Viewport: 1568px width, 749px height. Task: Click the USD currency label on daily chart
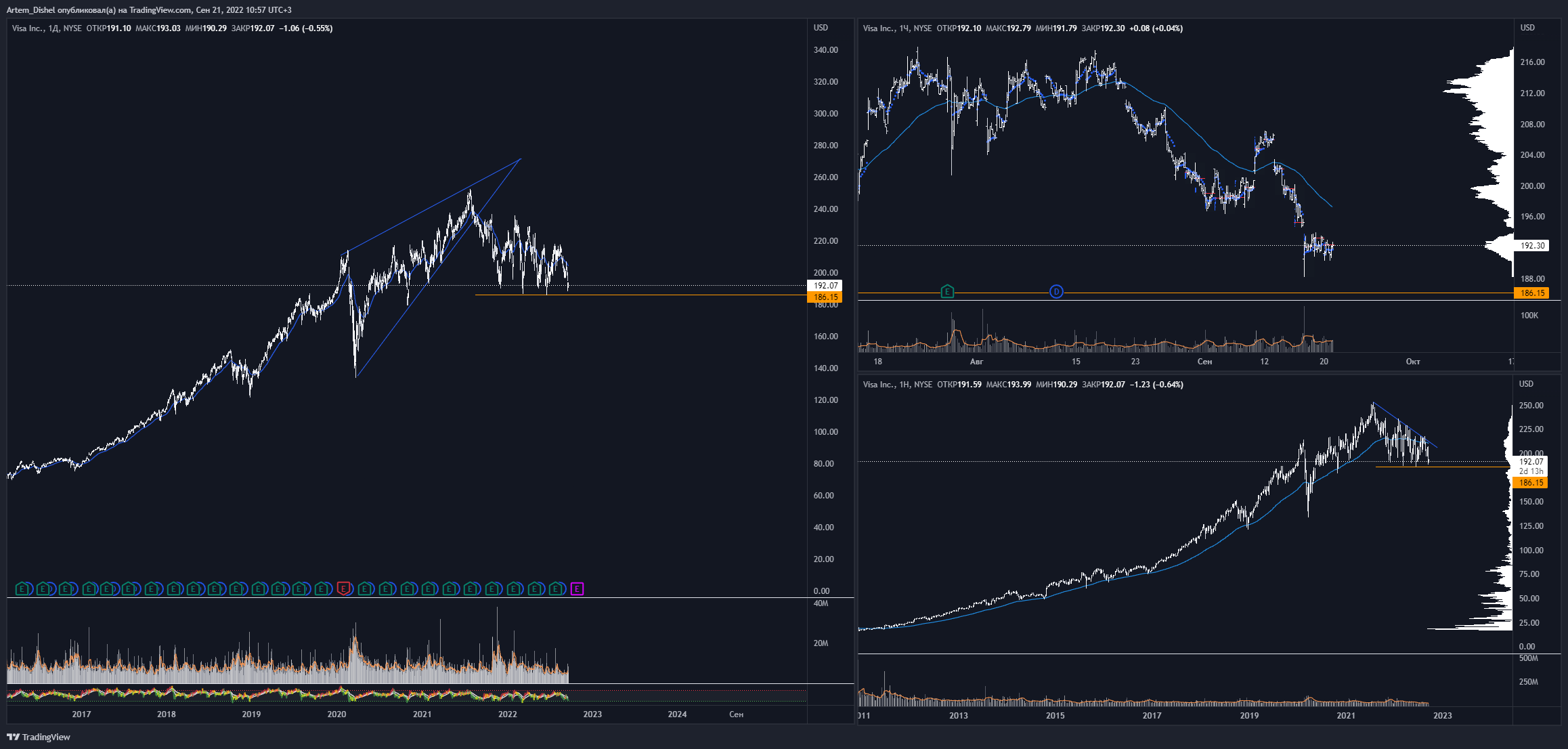[821, 28]
